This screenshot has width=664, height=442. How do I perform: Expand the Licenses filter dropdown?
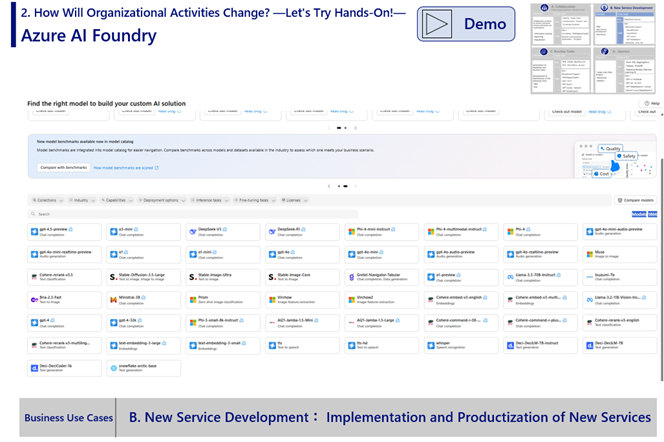tap(294, 200)
